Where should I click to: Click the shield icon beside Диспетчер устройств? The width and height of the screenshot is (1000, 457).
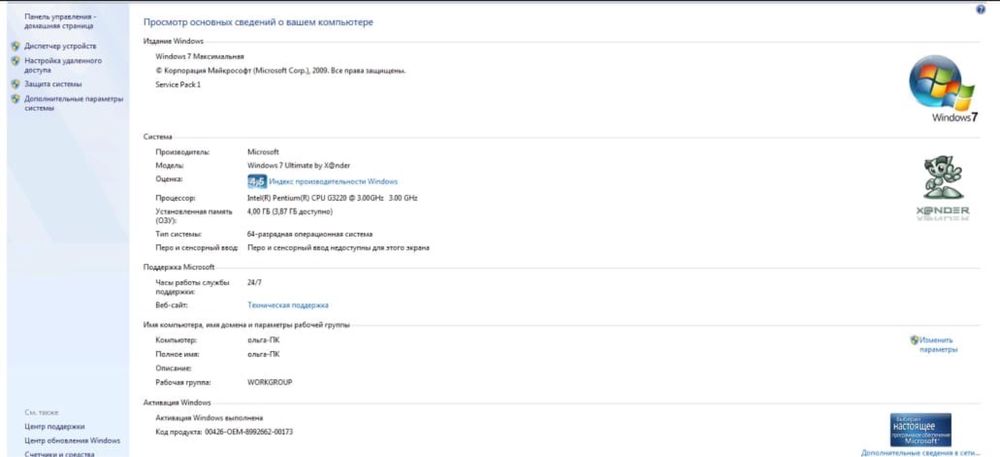coord(15,46)
